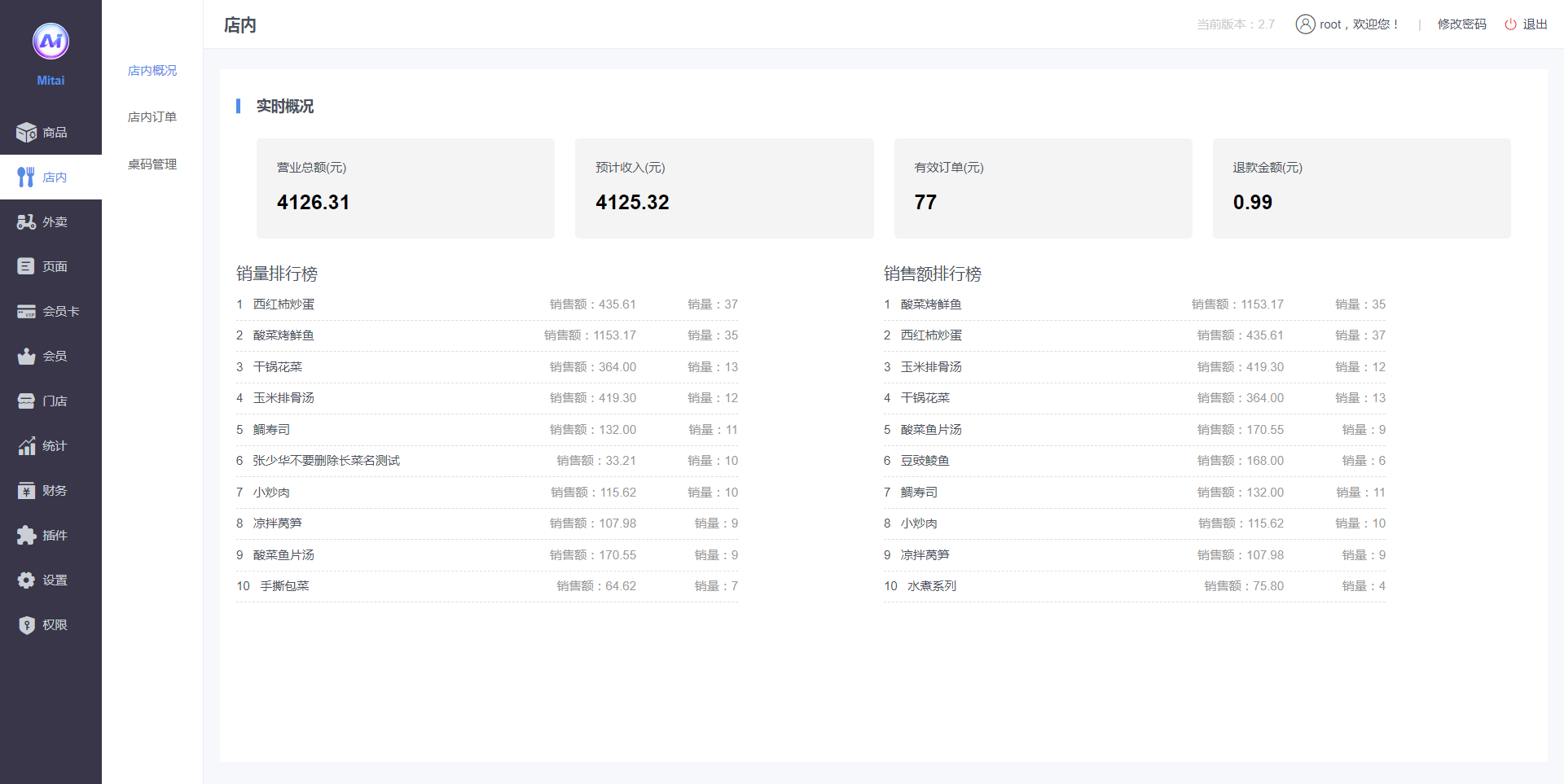
Task: Click the 权限 shield icon
Action: click(26, 624)
